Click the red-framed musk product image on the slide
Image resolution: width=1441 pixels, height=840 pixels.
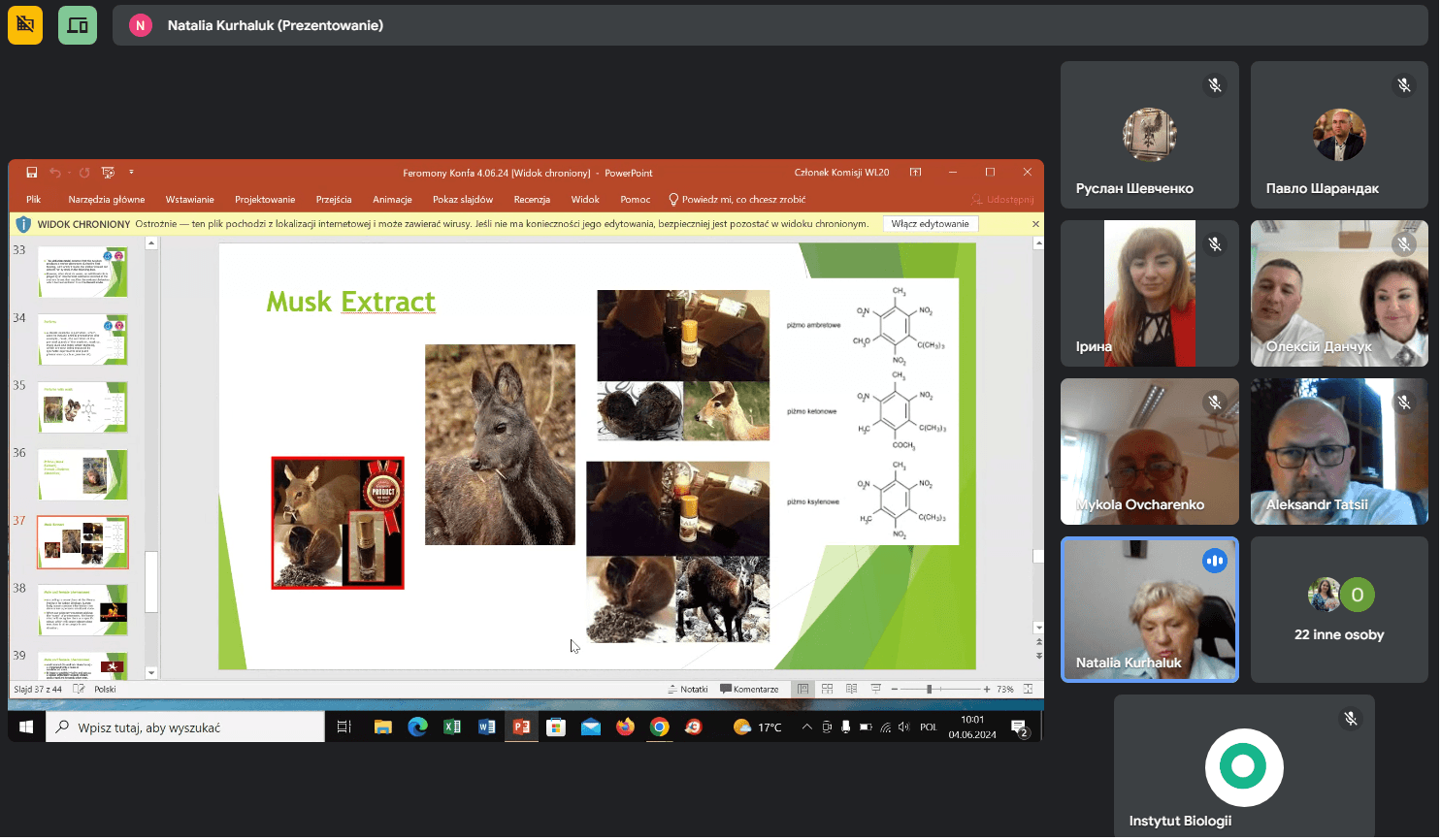(x=338, y=523)
